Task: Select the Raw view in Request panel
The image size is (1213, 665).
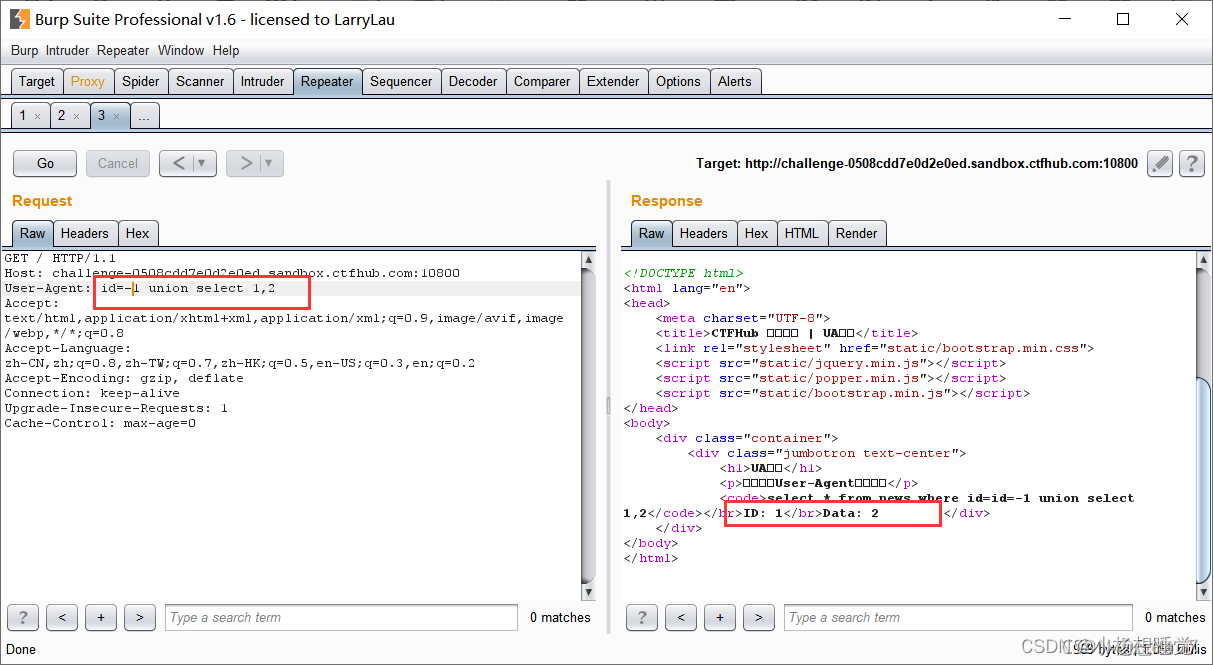Action: [33, 233]
